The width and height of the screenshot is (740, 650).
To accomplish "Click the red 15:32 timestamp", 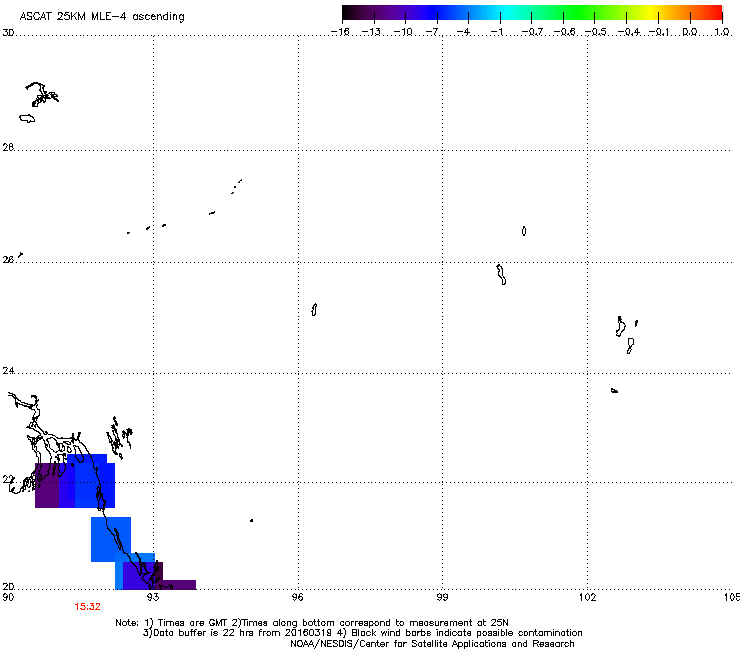I will [x=87, y=607].
